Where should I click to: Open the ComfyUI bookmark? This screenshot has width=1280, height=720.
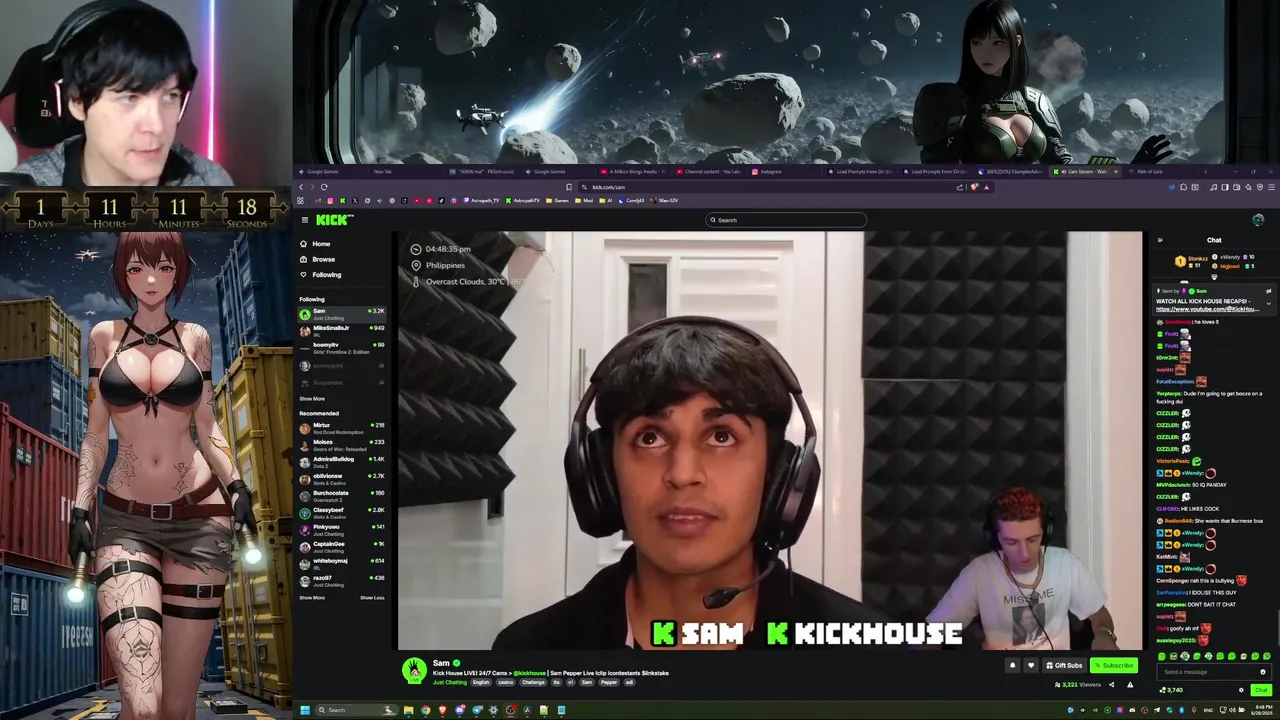pos(633,200)
